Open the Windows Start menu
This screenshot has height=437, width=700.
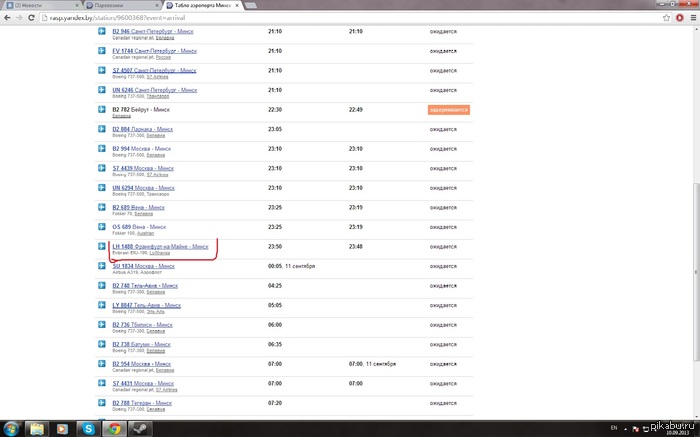point(10,429)
